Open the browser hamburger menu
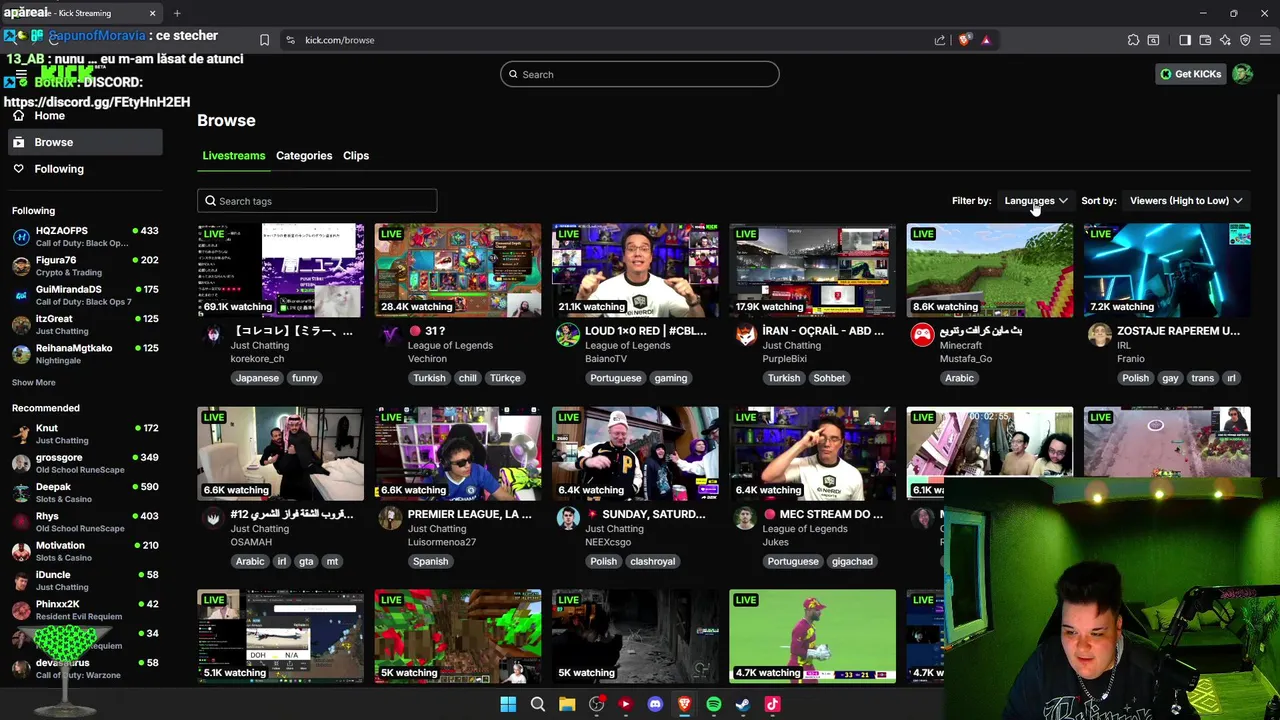The image size is (1280, 720). 1265,40
